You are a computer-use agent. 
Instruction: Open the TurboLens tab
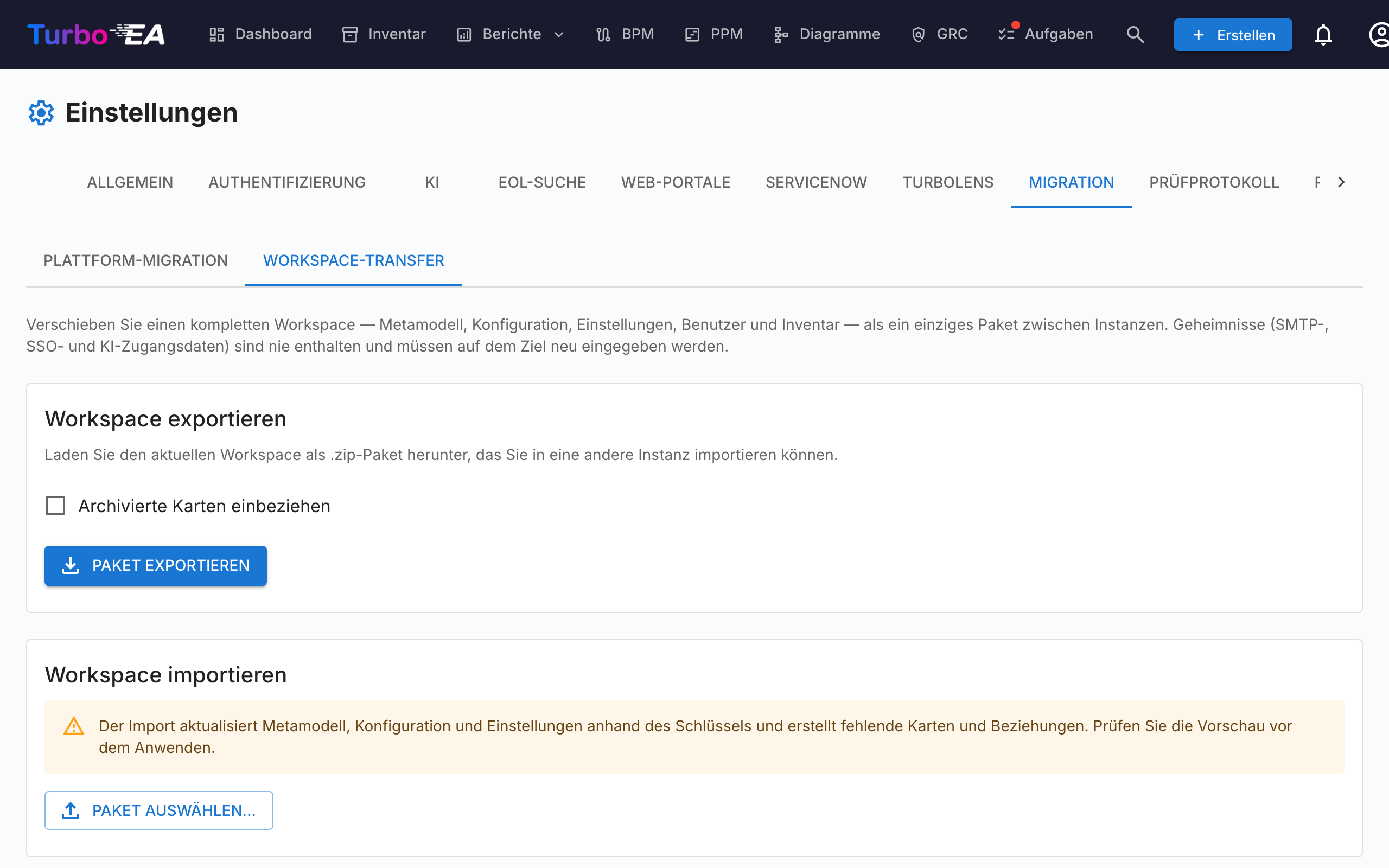click(x=948, y=183)
